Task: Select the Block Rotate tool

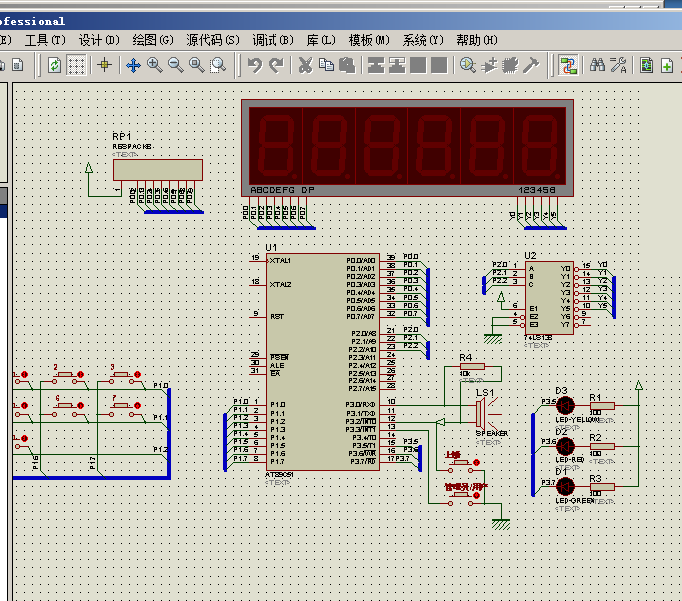Action: pos(418,65)
